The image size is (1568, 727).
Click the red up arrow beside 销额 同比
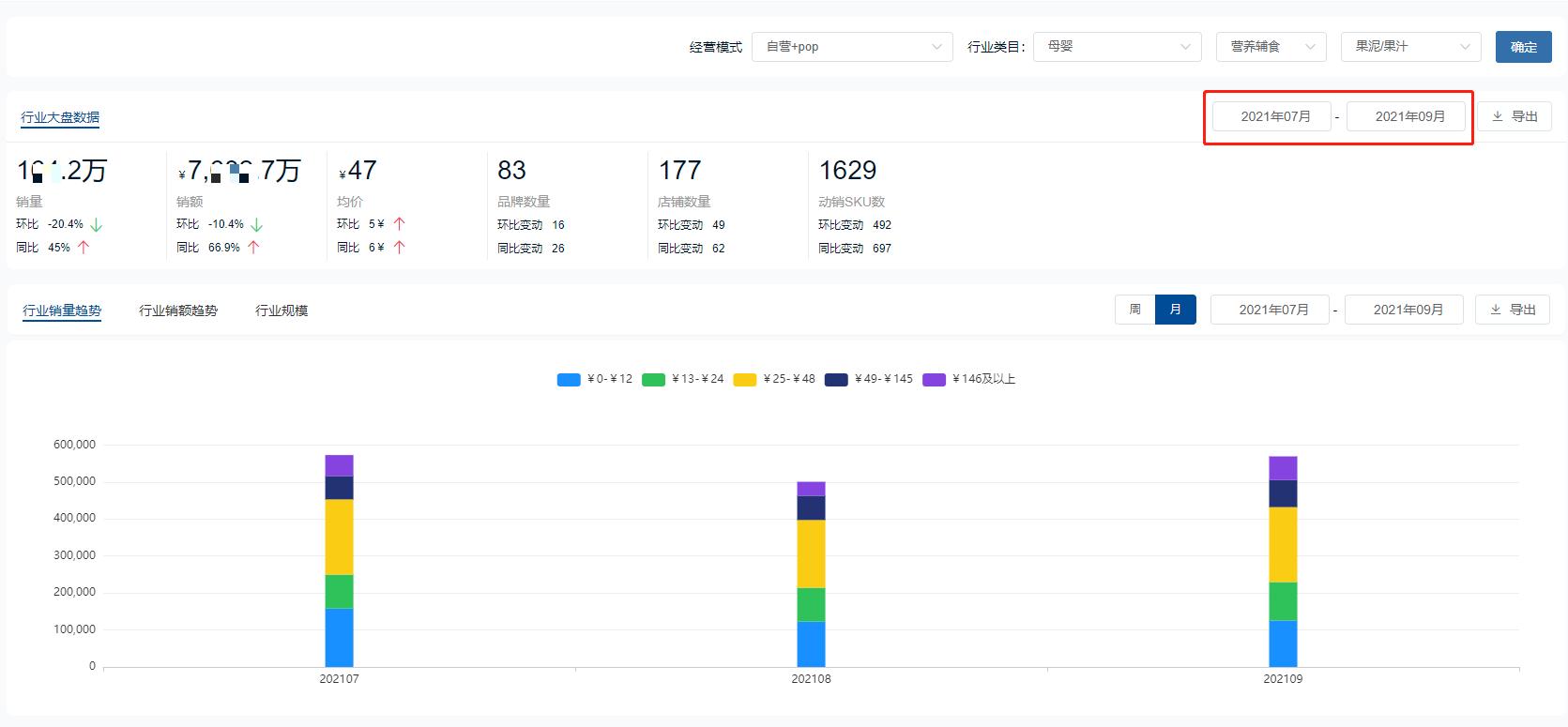click(x=253, y=248)
